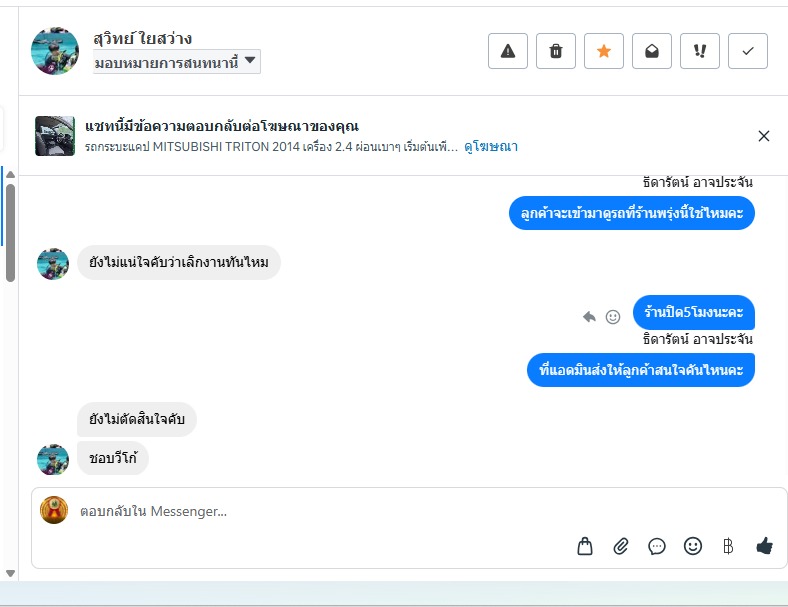Send a thumbs-up like
788x607 pixels.
tap(765, 546)
